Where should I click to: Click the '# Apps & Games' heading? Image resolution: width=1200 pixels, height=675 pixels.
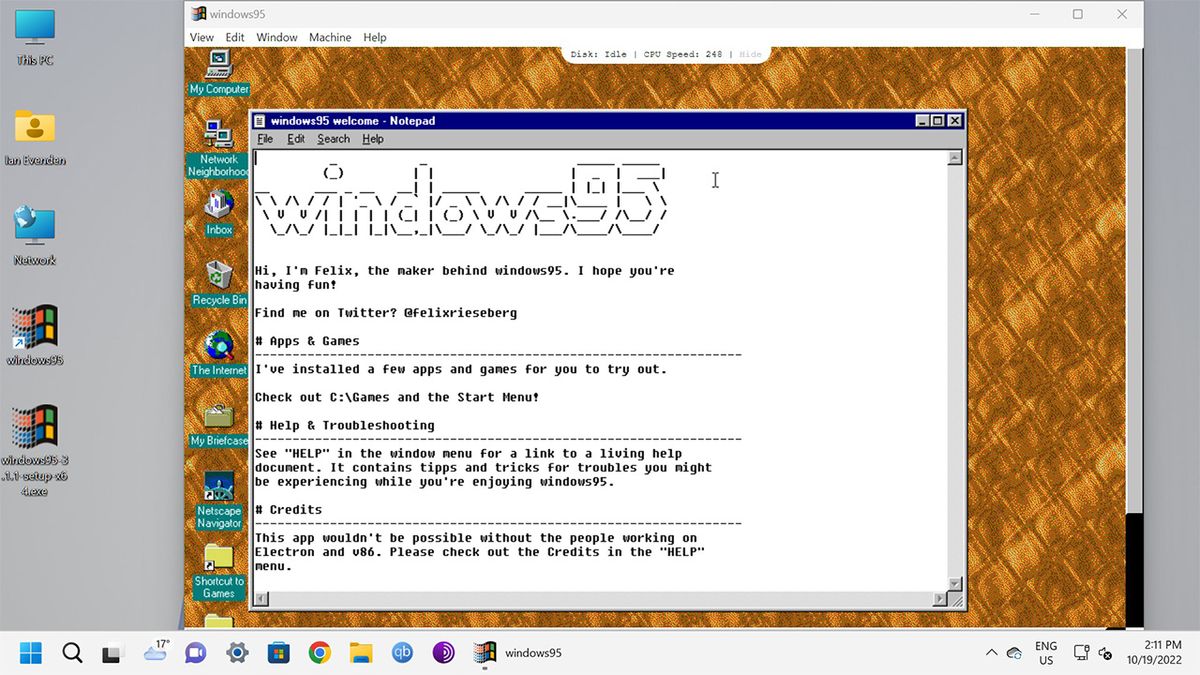(307, 341)
